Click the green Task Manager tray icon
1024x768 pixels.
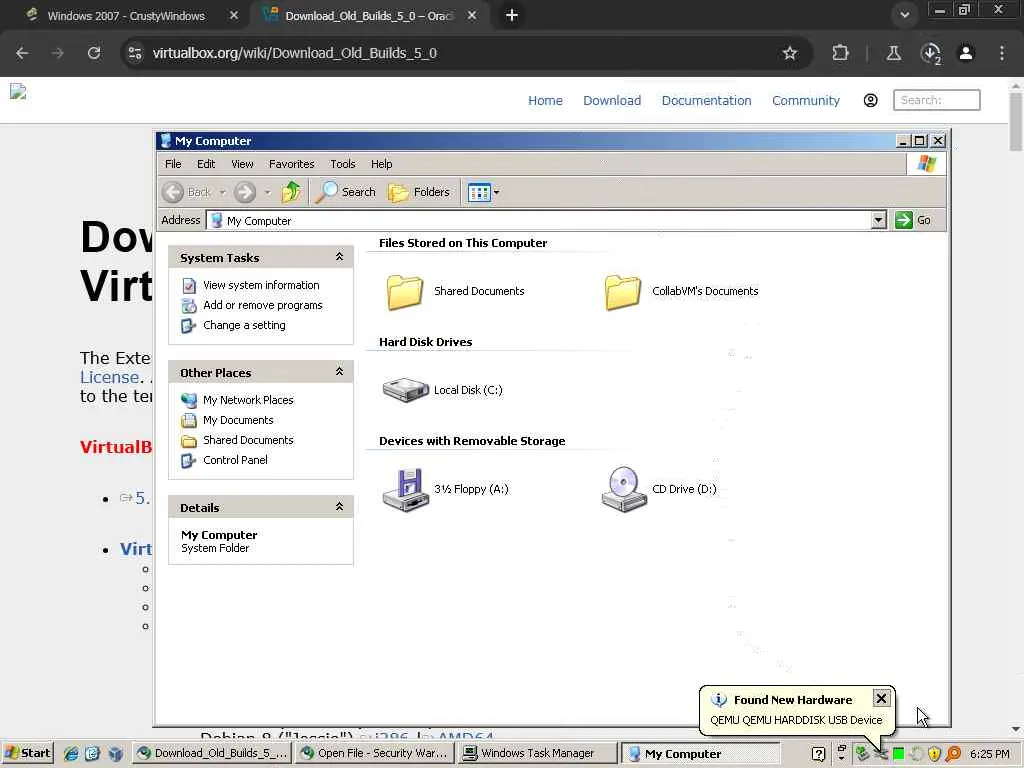click(x=899, y=754)
